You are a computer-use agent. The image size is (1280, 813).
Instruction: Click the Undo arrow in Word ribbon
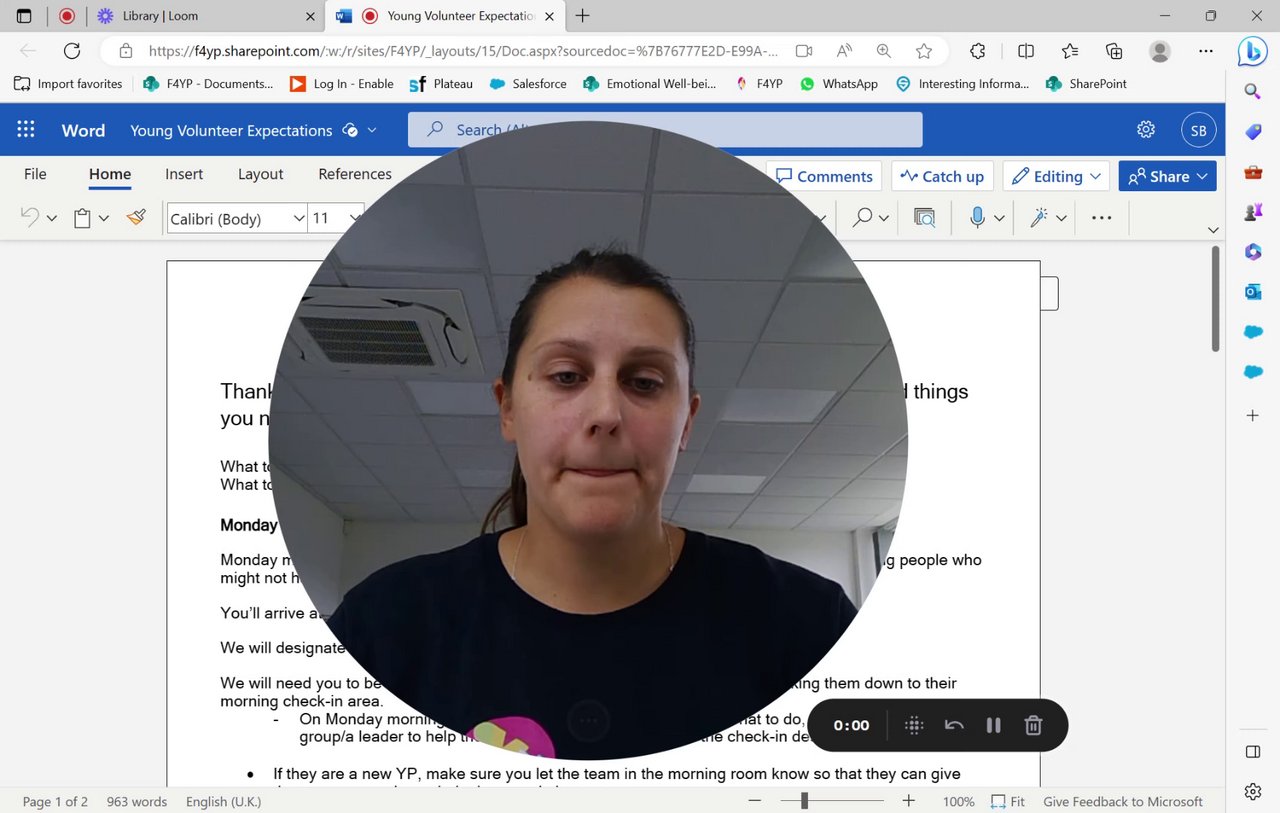coord(31,217)
